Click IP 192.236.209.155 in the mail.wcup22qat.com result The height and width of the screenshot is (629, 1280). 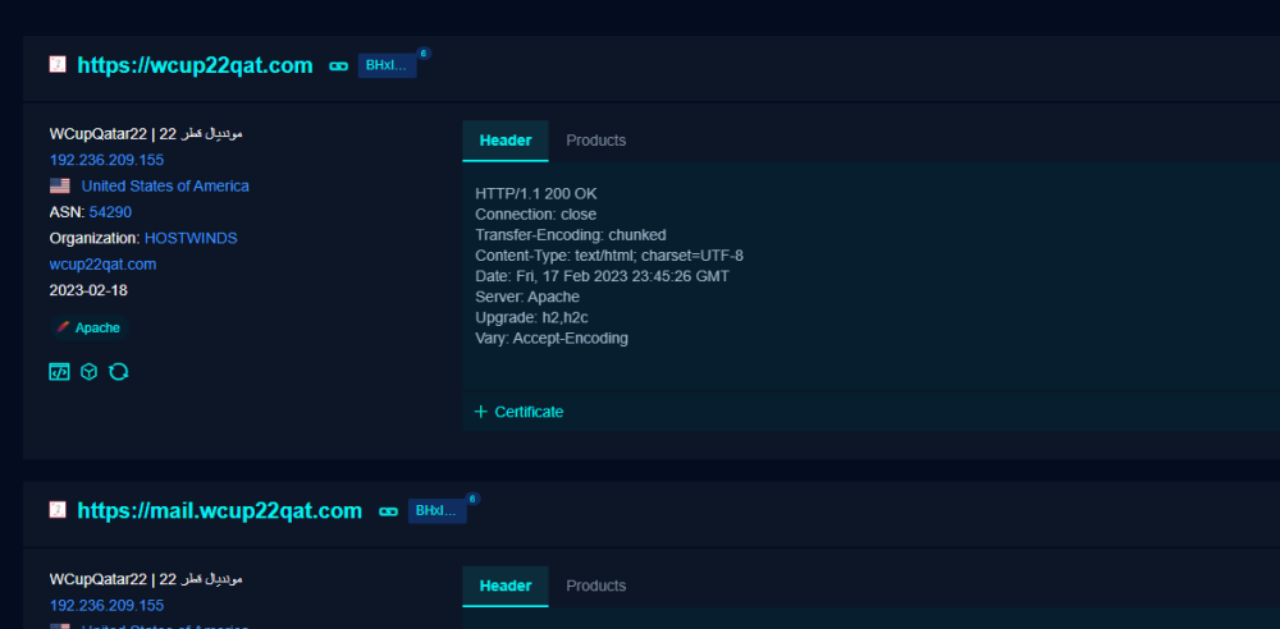coord(107,605)
